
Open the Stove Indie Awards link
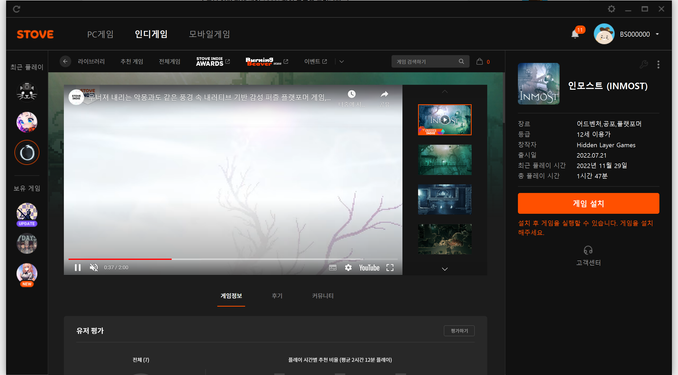(x=213, y=61)
